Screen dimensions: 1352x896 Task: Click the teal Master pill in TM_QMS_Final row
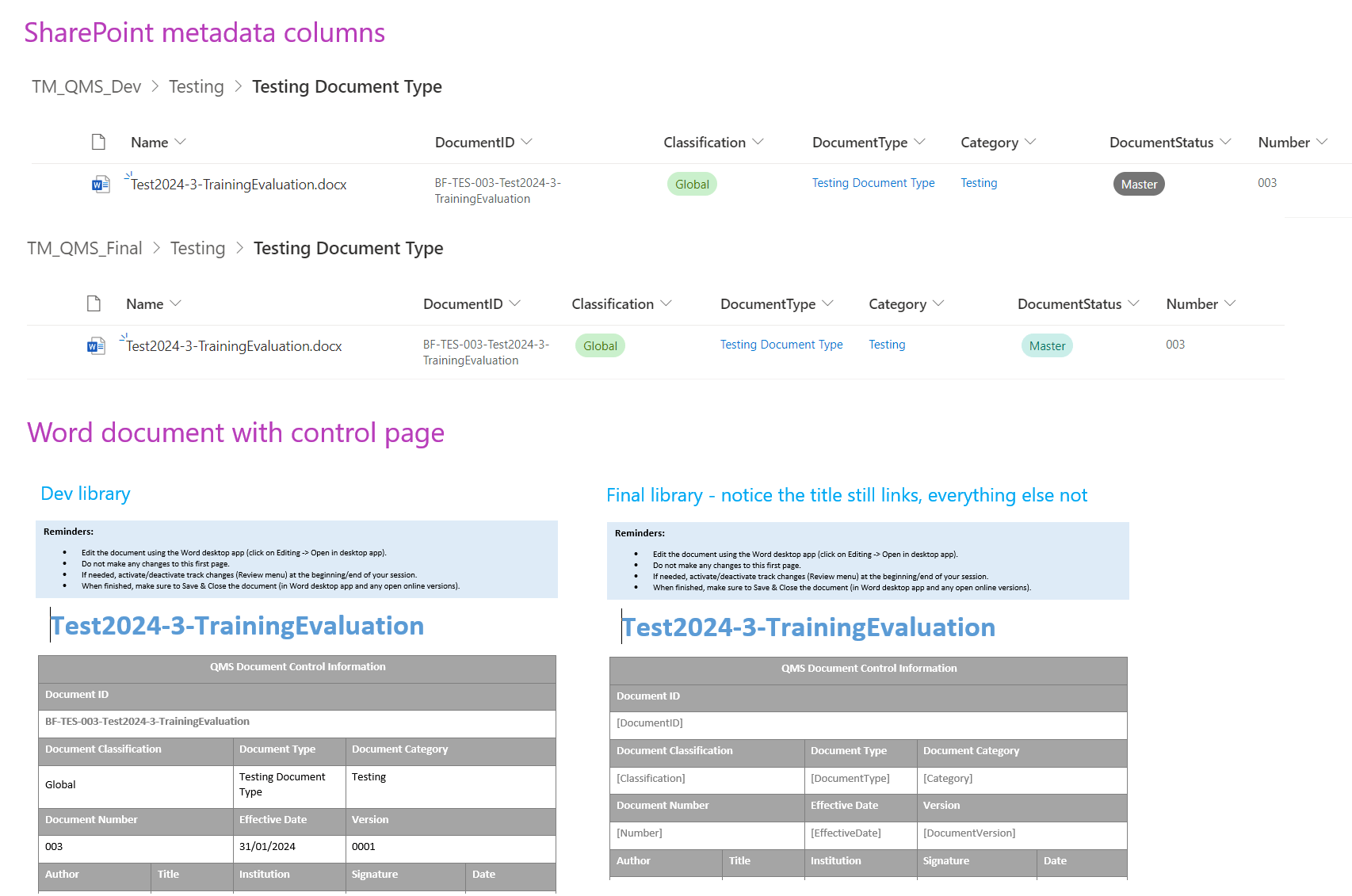pyautogui.click(x=1047, y=345)
